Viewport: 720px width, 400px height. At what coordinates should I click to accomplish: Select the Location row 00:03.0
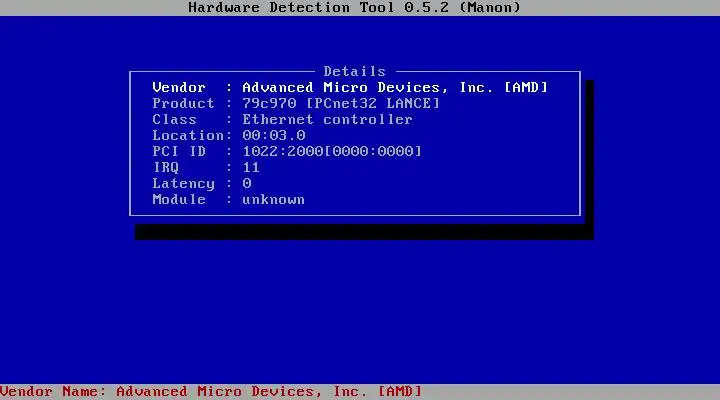coord(354,135)
